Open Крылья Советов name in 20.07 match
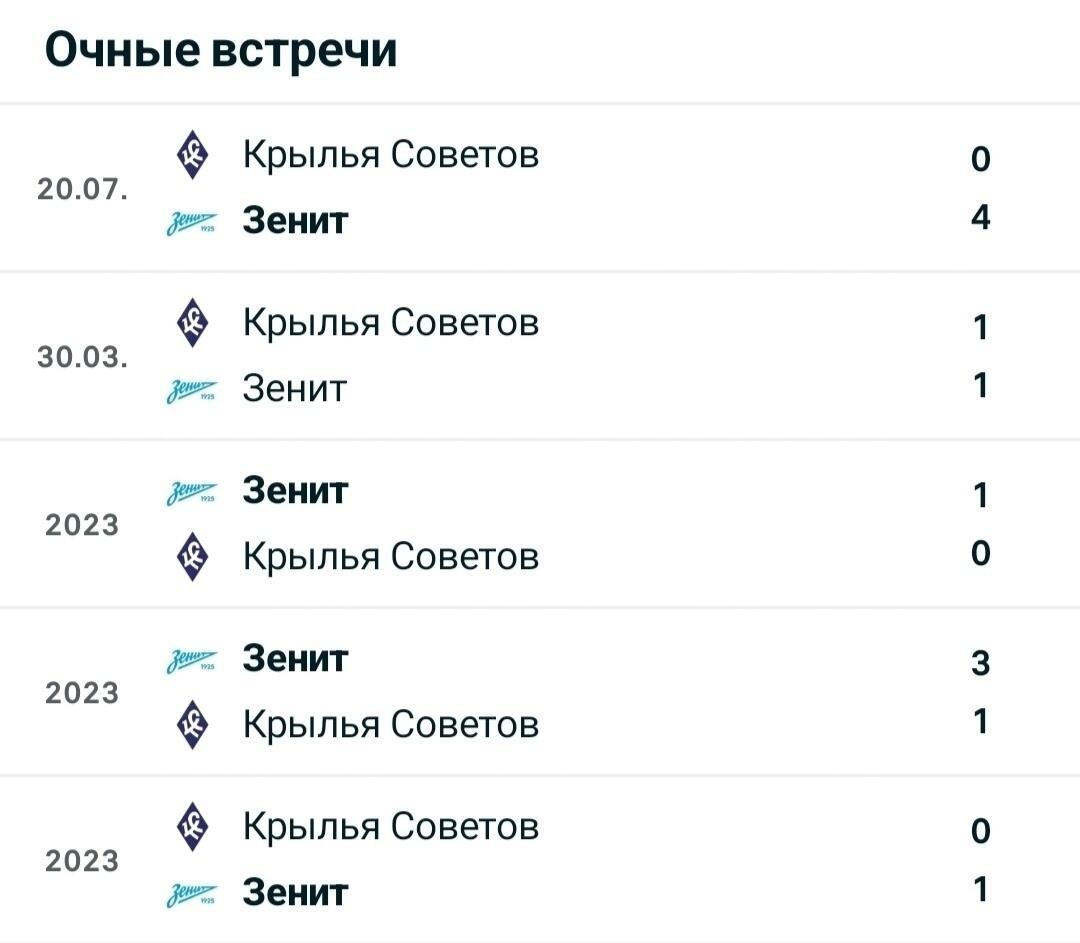 tap(391, 155)
